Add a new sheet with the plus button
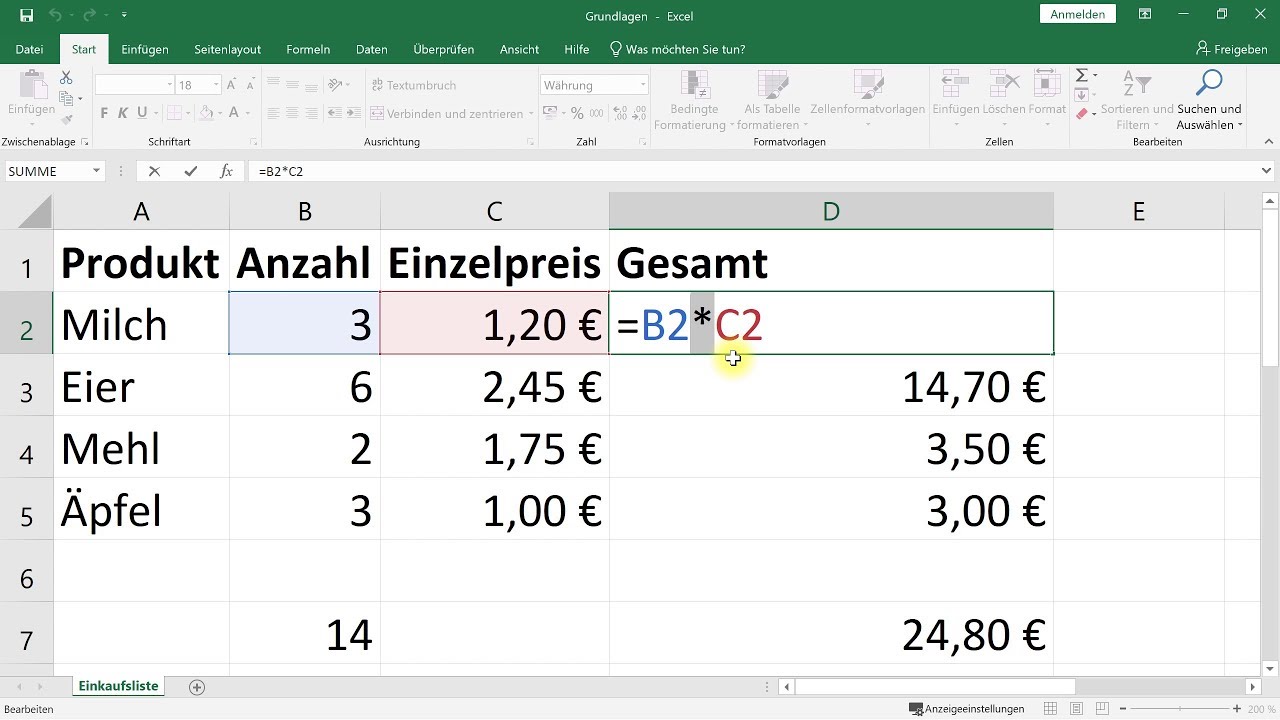This screenshot has height=720, width=1280. 197,687
